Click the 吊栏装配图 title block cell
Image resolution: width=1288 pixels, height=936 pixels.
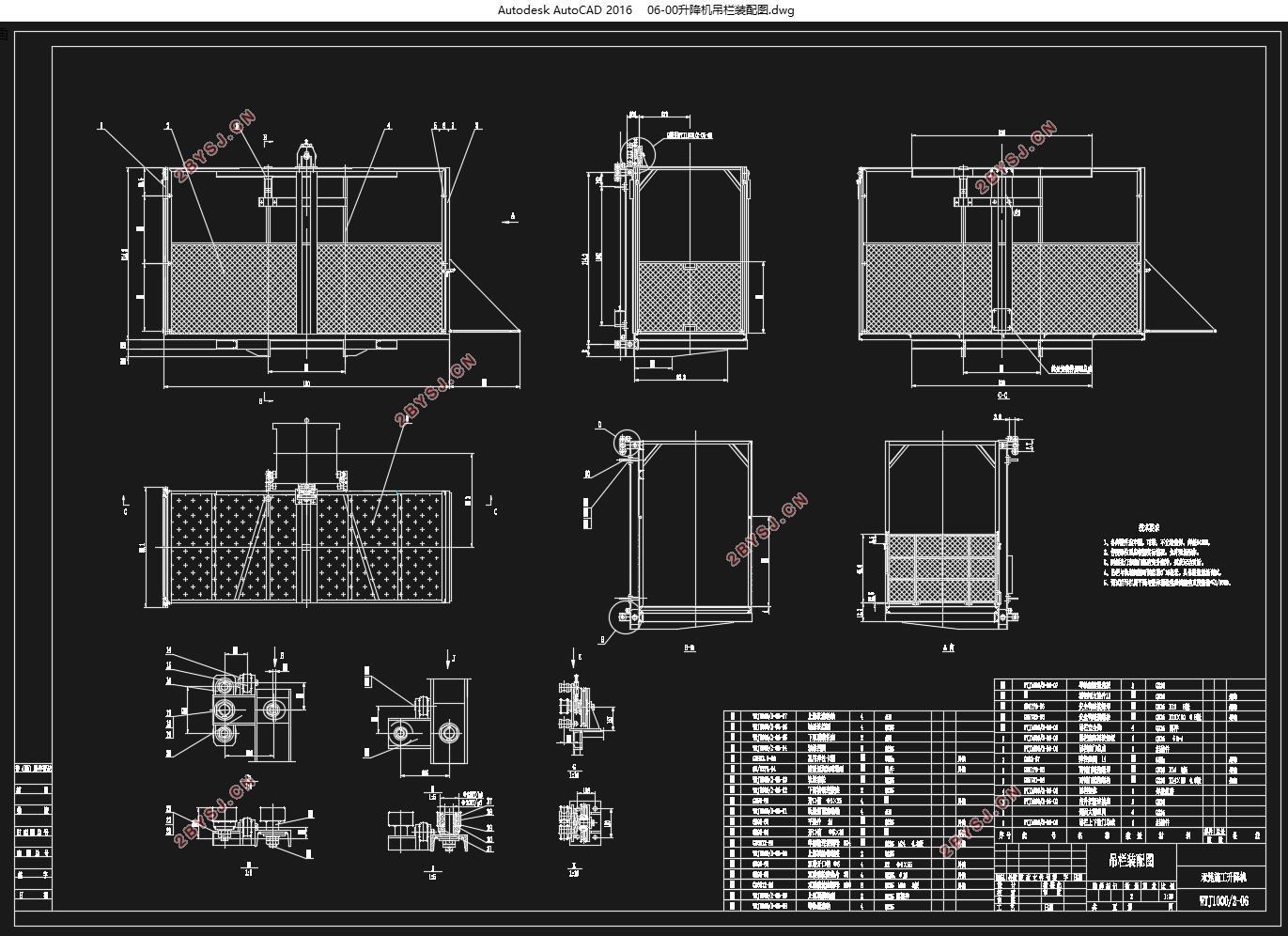pos(1131,858)
